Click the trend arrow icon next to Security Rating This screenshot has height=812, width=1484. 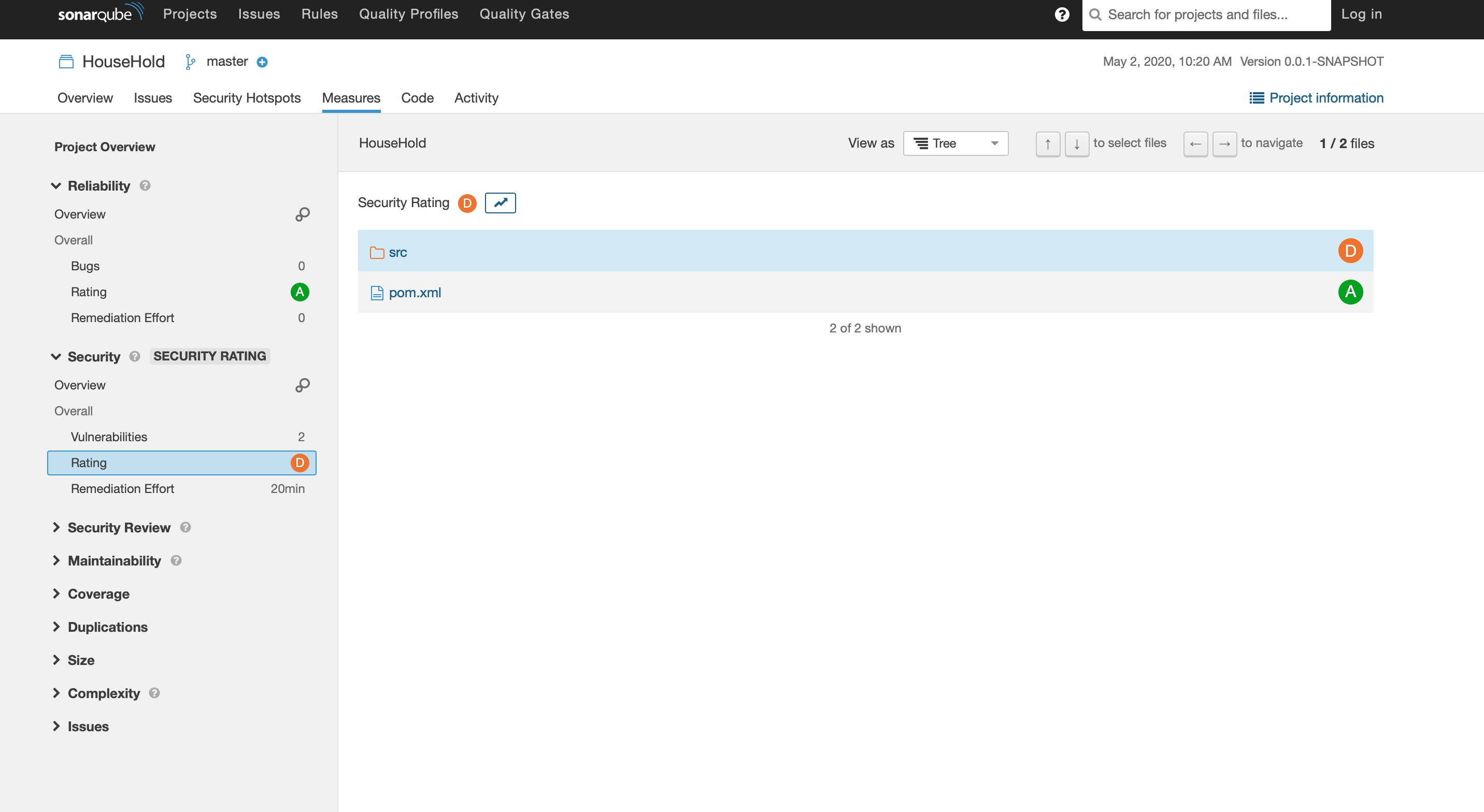(x=500, y=202)
